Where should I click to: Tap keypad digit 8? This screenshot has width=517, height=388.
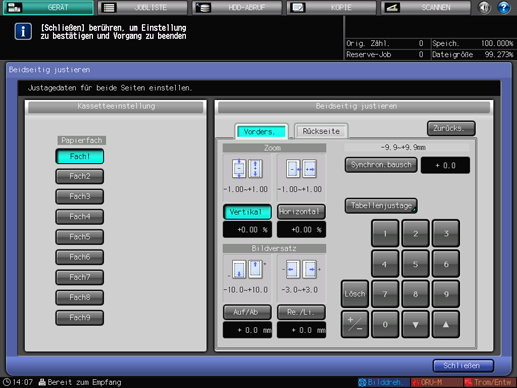[x=415, y=294]
